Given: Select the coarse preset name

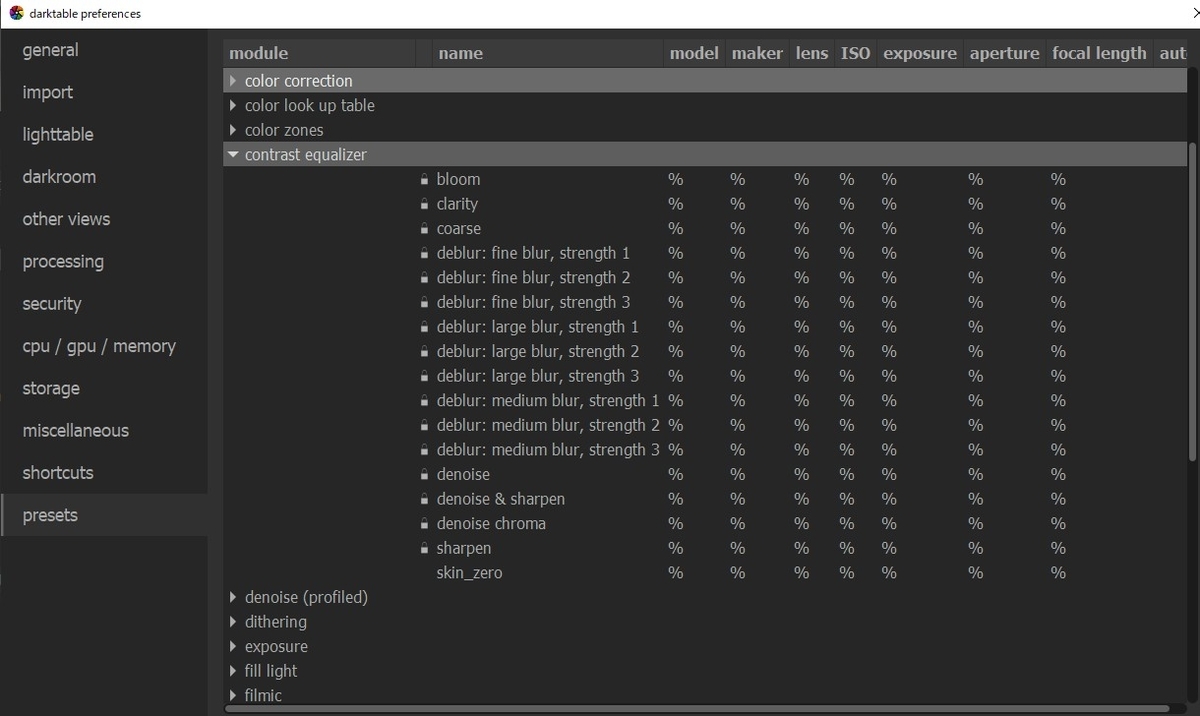Looking at the screenshot, I should 459,229.
